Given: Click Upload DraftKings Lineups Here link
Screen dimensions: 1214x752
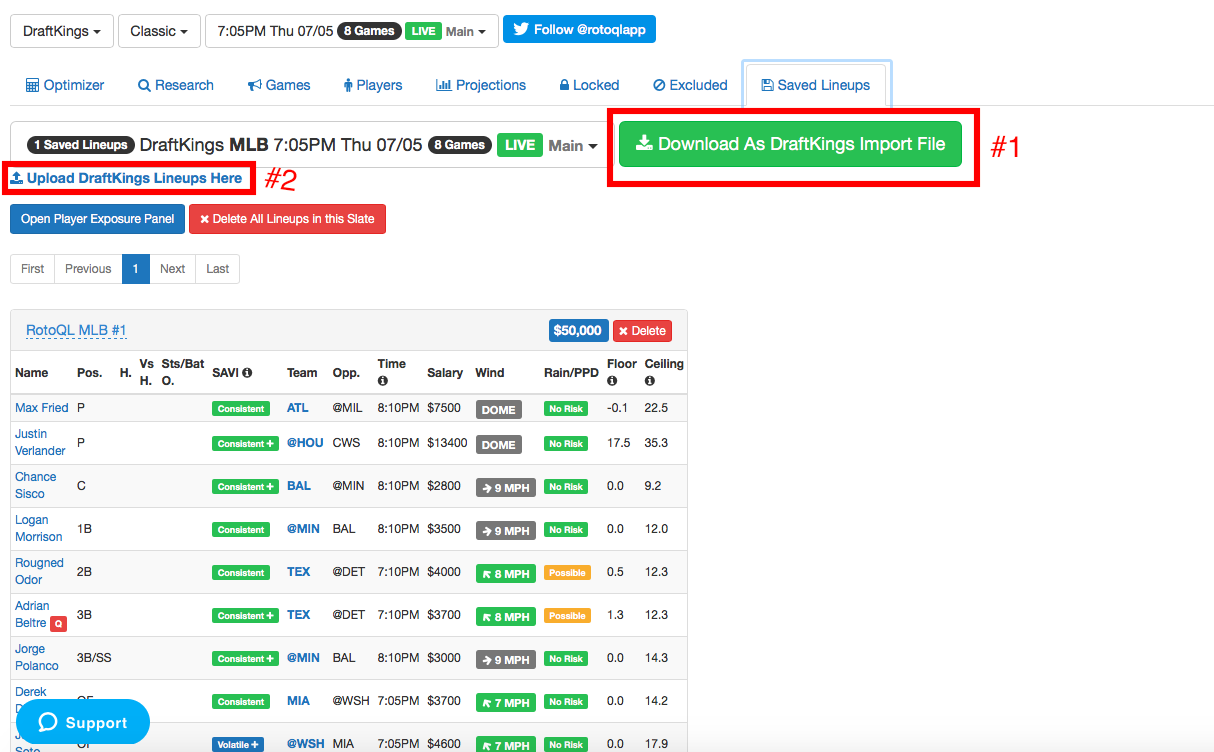Looking at the screenshot, I should 126,178.
